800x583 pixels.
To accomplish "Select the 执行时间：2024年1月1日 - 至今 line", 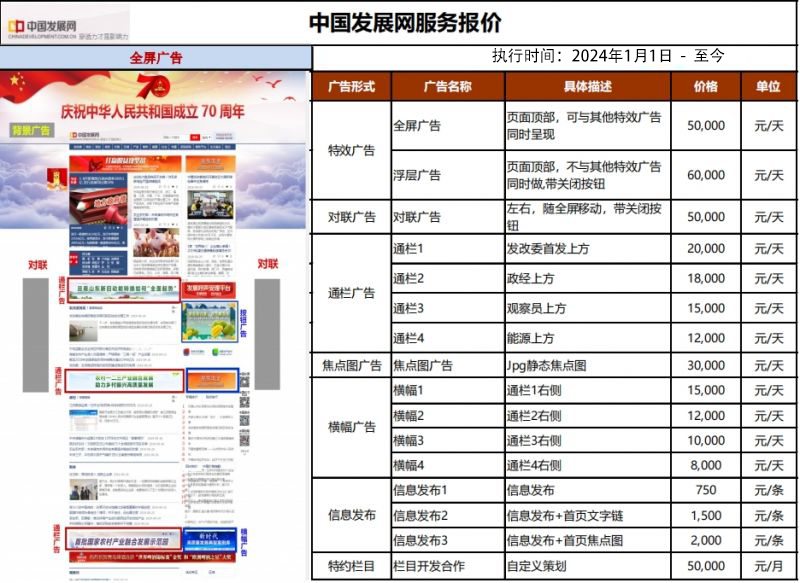I will [x=608, y=56].
